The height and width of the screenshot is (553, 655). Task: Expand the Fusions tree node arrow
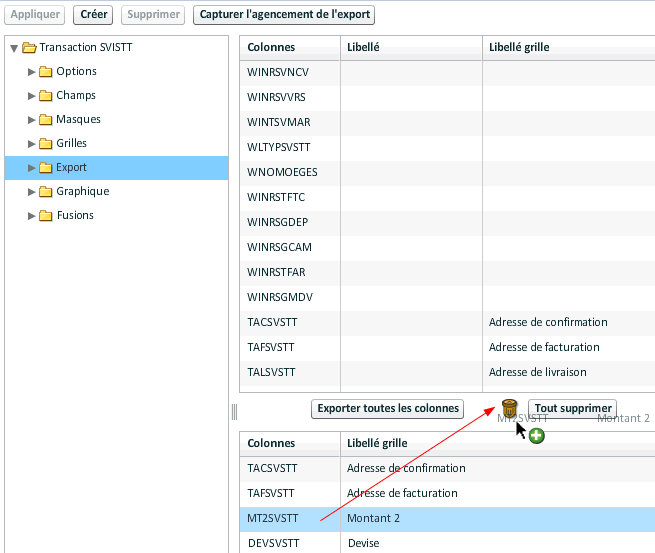(32, 216)
